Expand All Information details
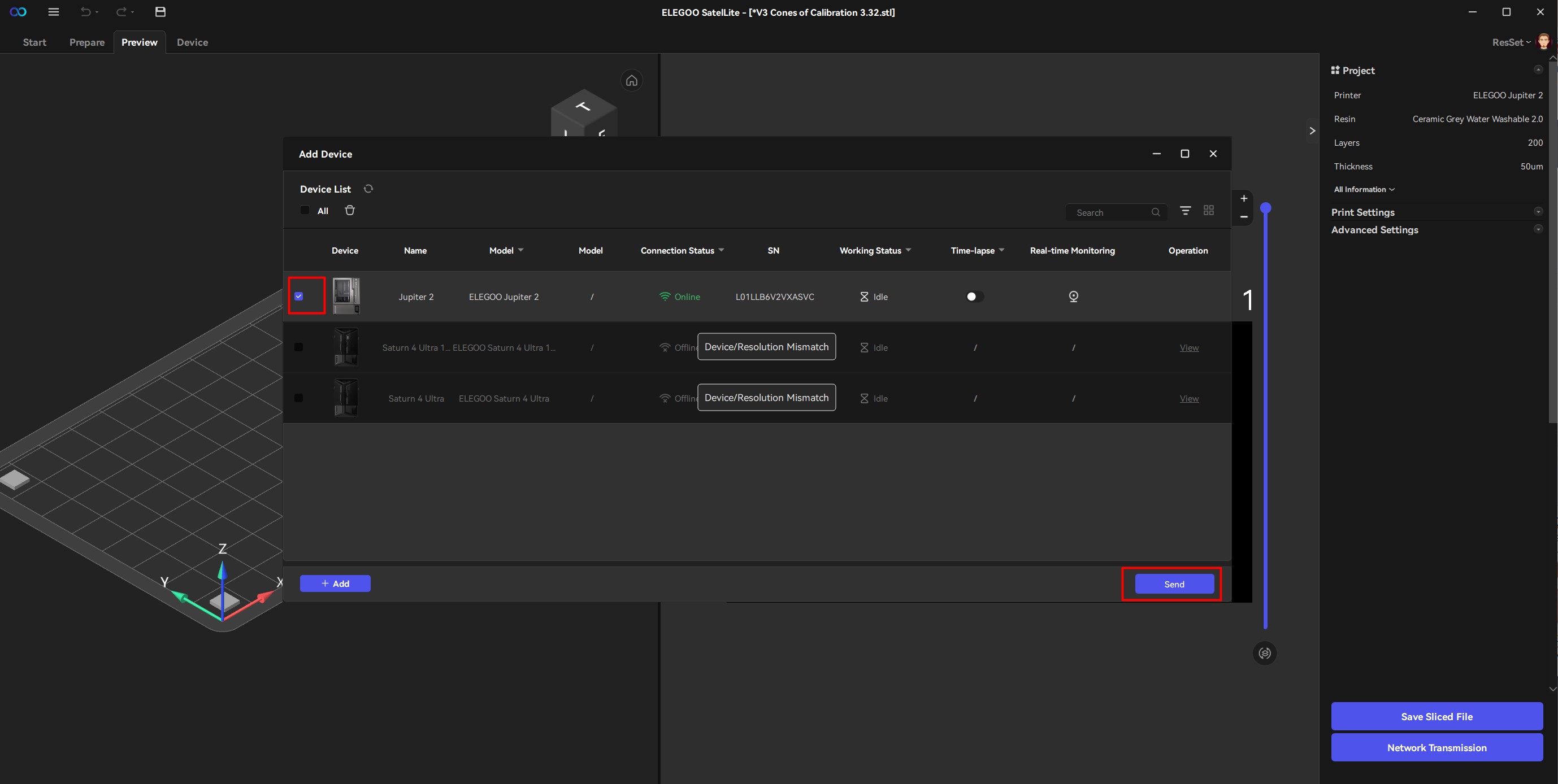Screen dimensions: 1558x784 pos(1365,189)
